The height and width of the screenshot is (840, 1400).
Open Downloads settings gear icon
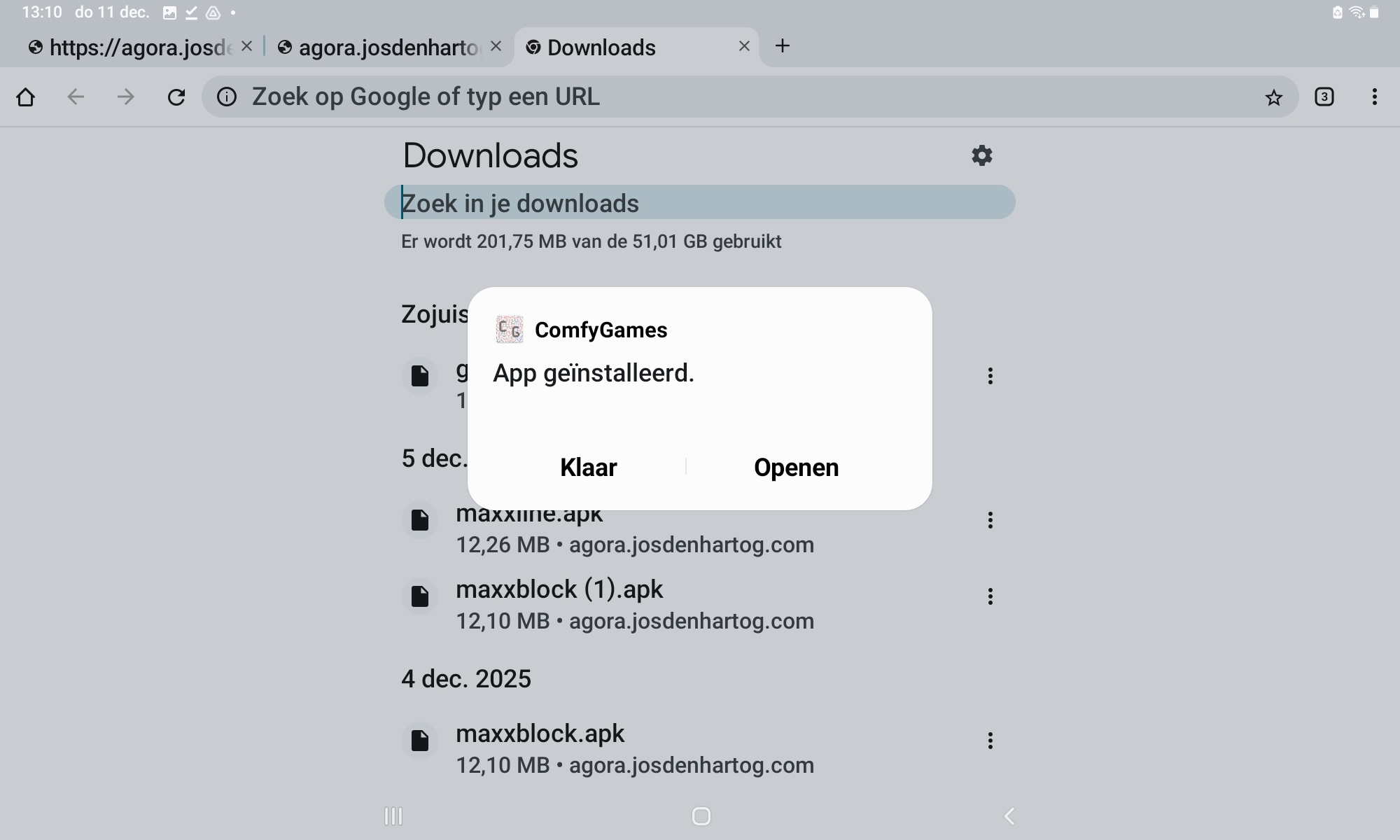[982, 155]
